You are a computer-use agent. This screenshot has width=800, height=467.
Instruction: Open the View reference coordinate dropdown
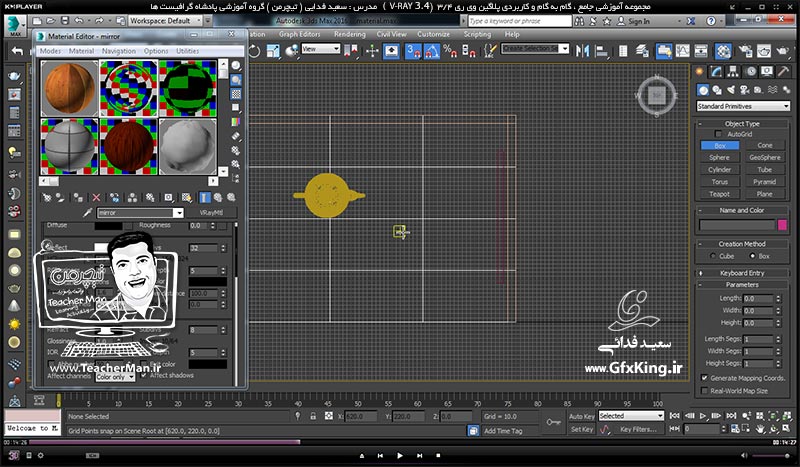(x=320, y=48)
